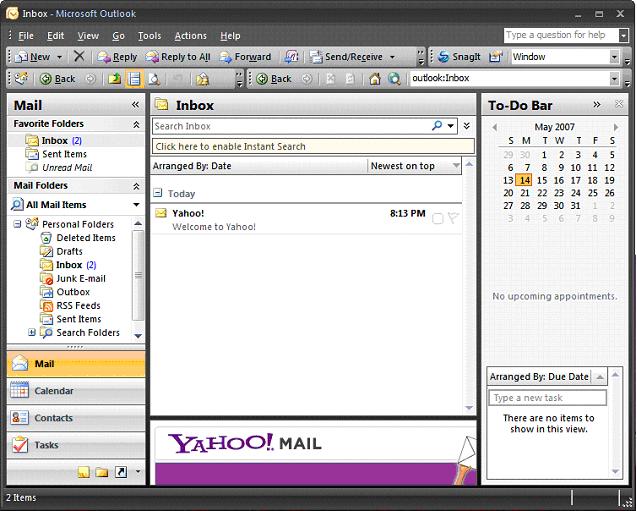The image size is (637, 511).
Task: Click the Type a question for help box
Action: (561, 35)
